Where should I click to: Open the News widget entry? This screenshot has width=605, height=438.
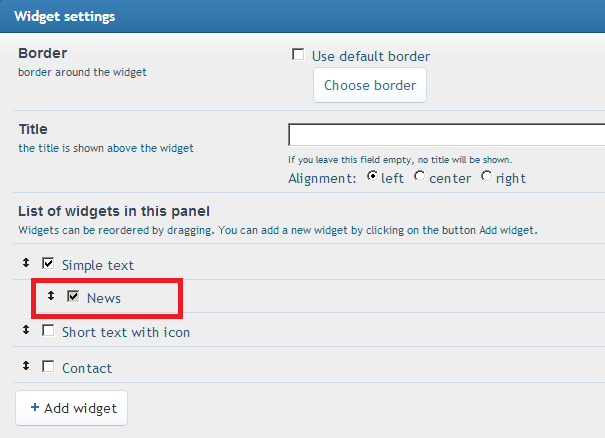tap(104, 298)
